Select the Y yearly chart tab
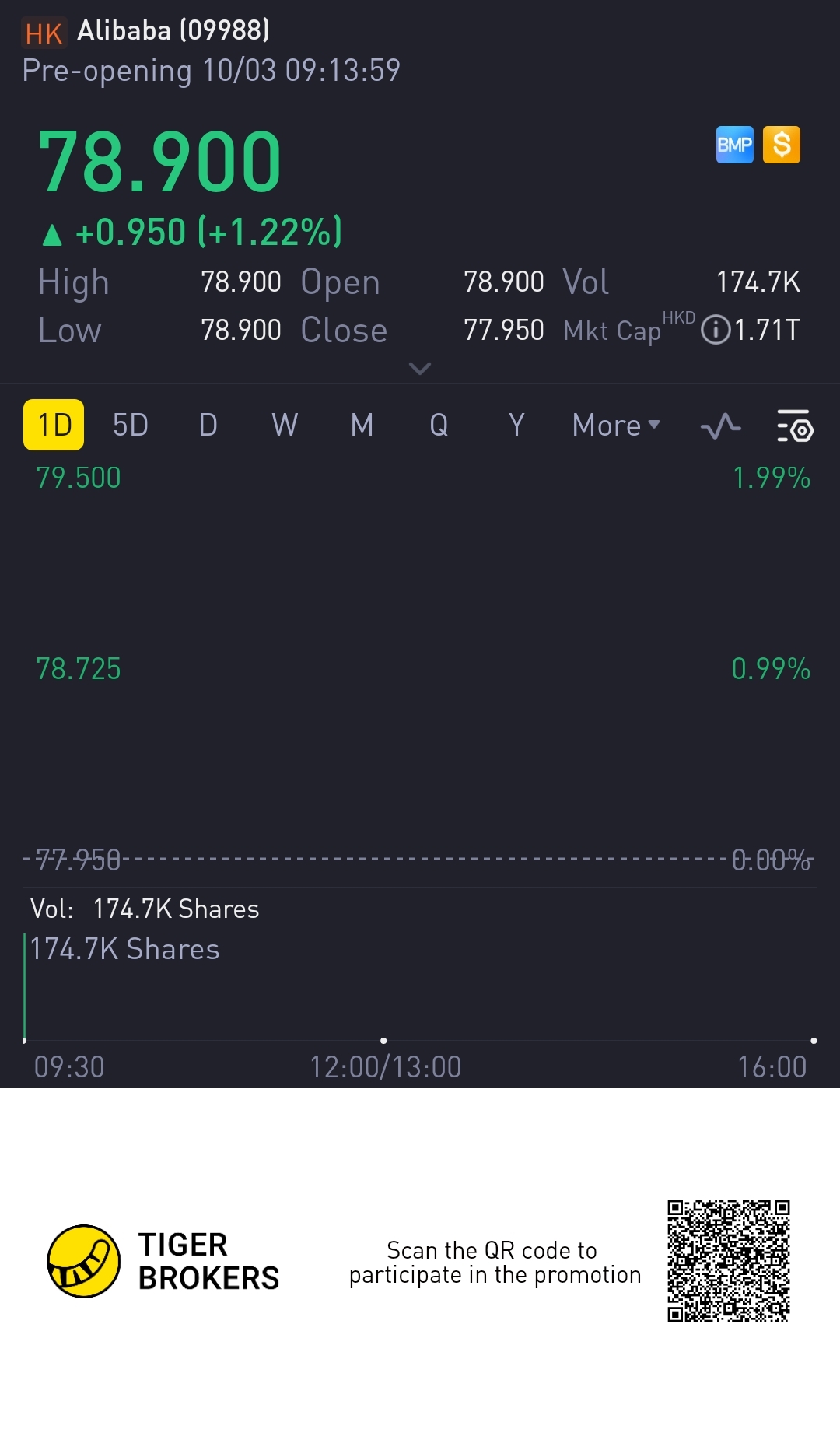Screen dimensions: 840x1436 tap(516, 426)
